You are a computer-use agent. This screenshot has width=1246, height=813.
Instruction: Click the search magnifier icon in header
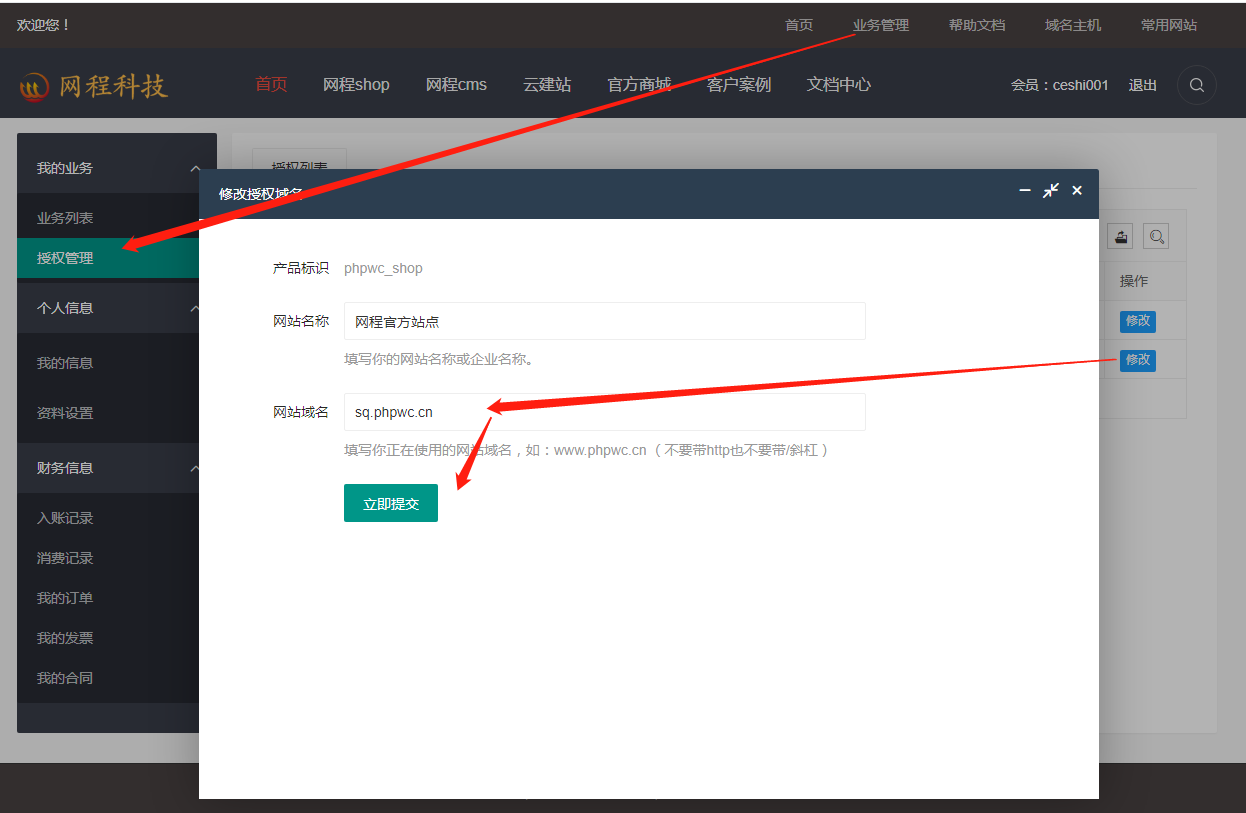coord(1196,85)
